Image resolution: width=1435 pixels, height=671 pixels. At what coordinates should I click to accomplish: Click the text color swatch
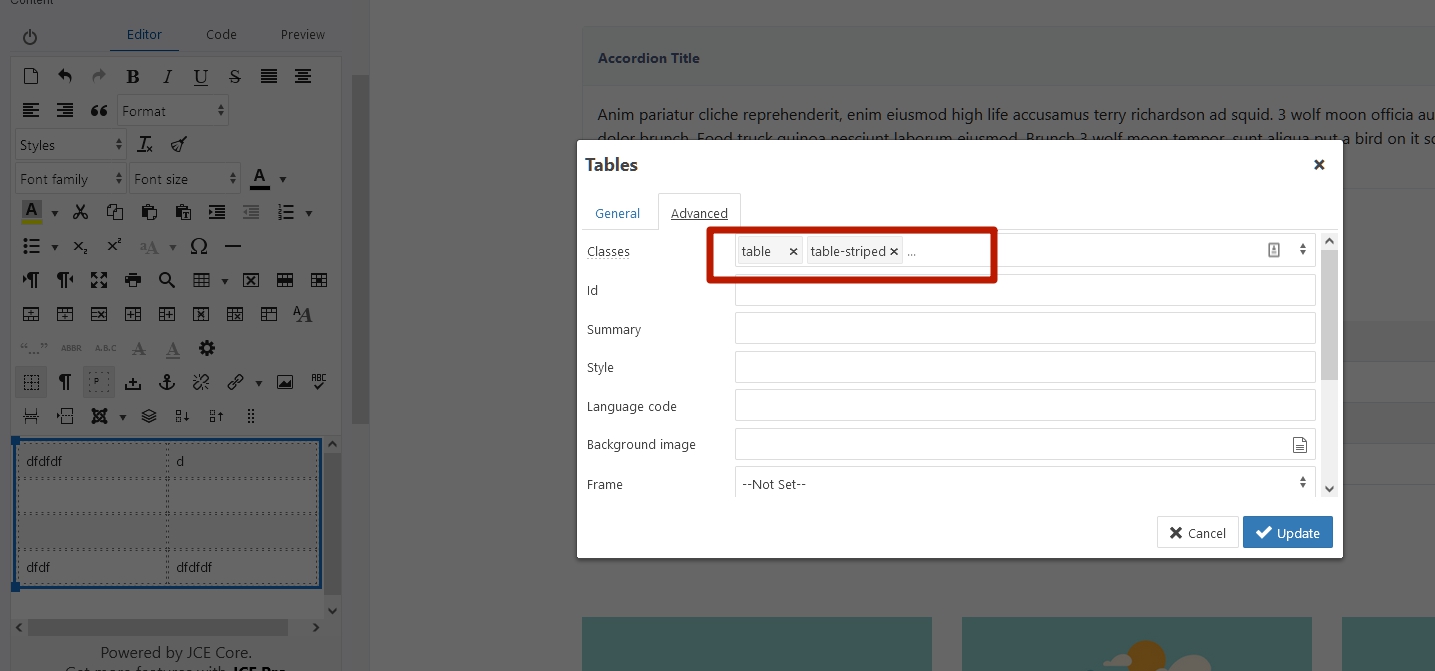[x=260, y=178]
